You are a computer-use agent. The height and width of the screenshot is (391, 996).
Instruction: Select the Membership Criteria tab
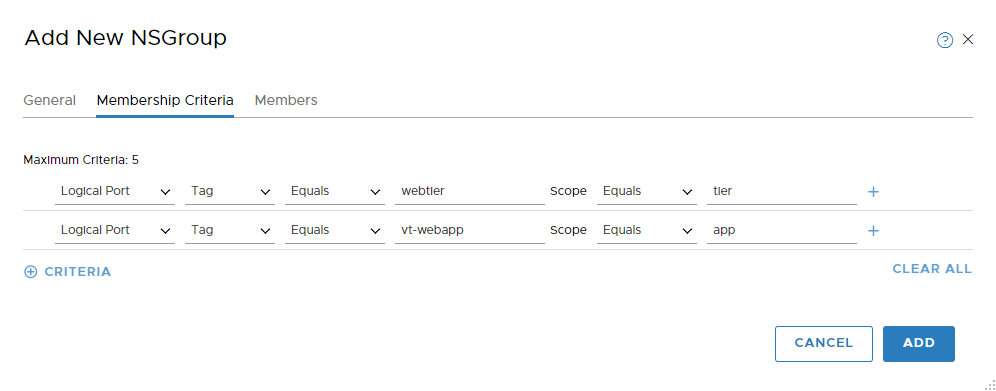point(165,100)
